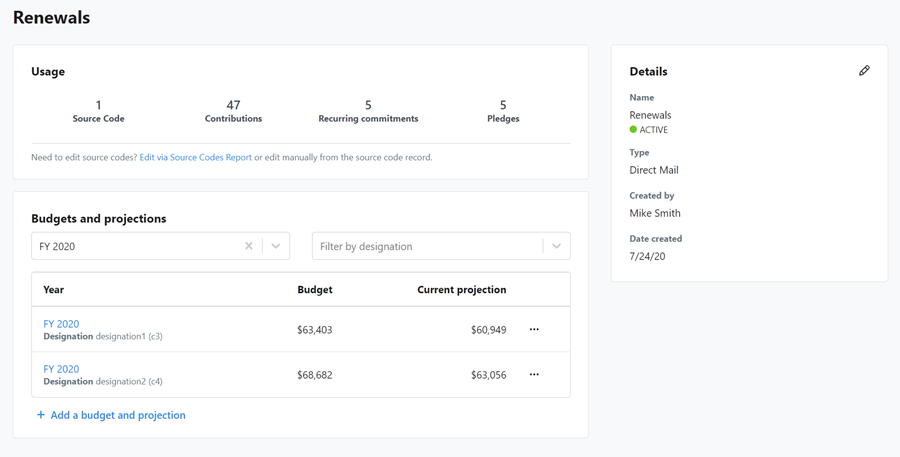Click the ACTIVE status indicator

click(x=649, y=130)
